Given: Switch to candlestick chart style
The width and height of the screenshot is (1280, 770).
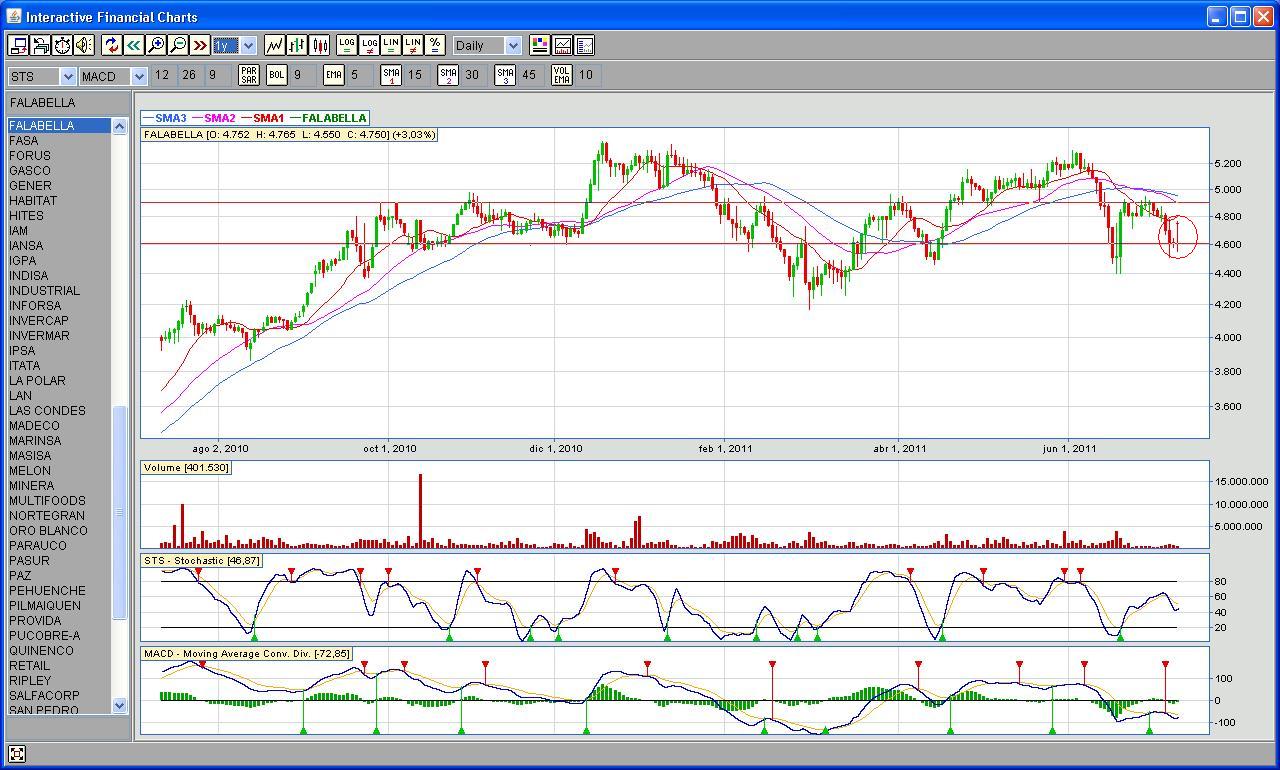Looking at the screenshot, I should [x=320, y=45].
